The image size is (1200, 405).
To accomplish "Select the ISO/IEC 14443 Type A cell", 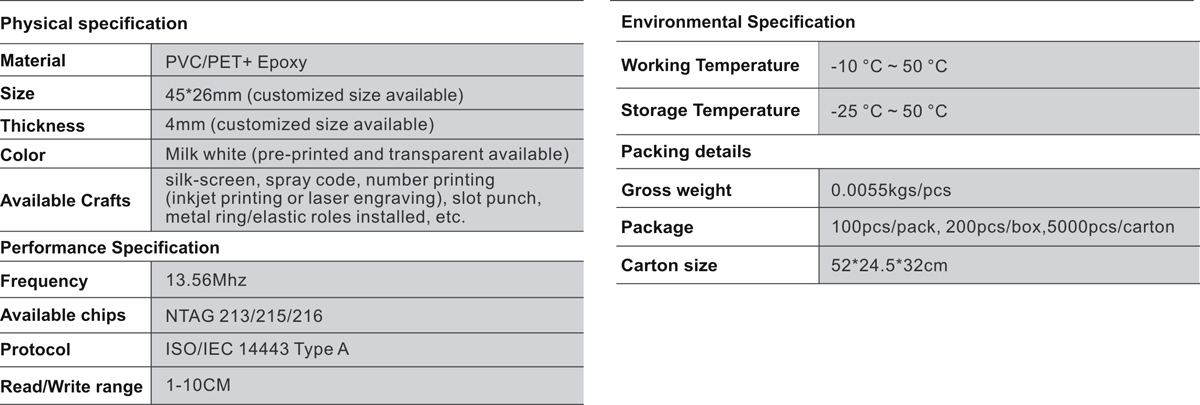I will click(x=367, y=350).
